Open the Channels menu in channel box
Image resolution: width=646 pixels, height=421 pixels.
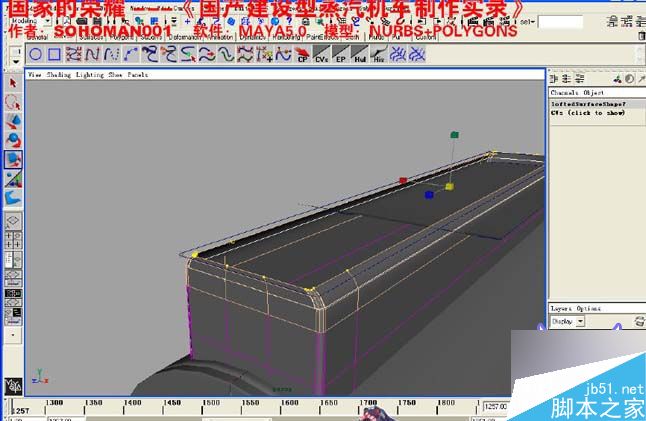[x=564, y=93]
